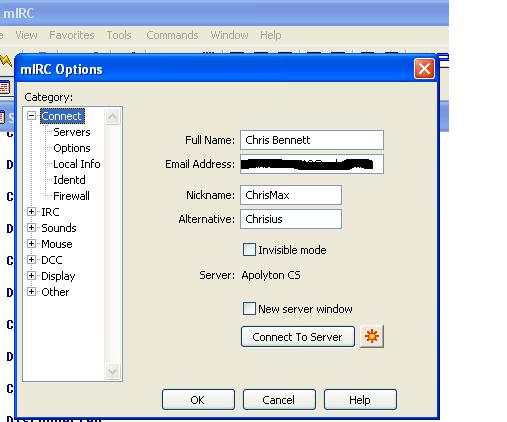This screenshot has width=507, height=422.
Task: Select the DCC category label
Action: click(52, 260)
